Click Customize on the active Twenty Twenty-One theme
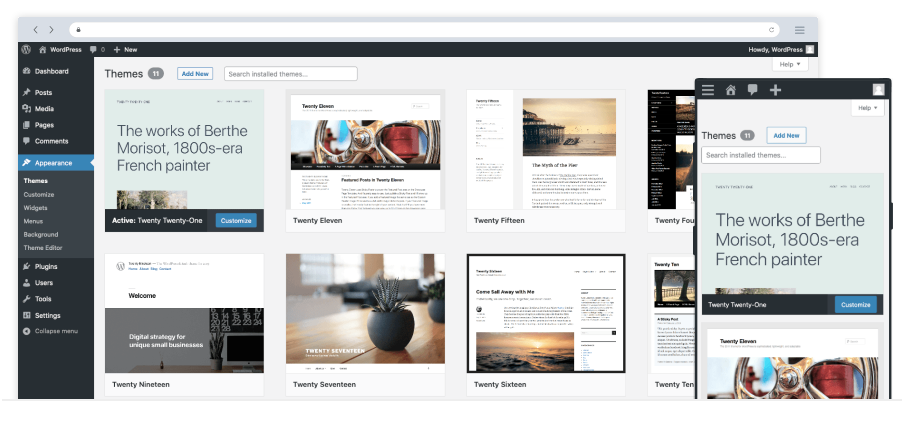 pyautogui.click(x=236, y=220)
